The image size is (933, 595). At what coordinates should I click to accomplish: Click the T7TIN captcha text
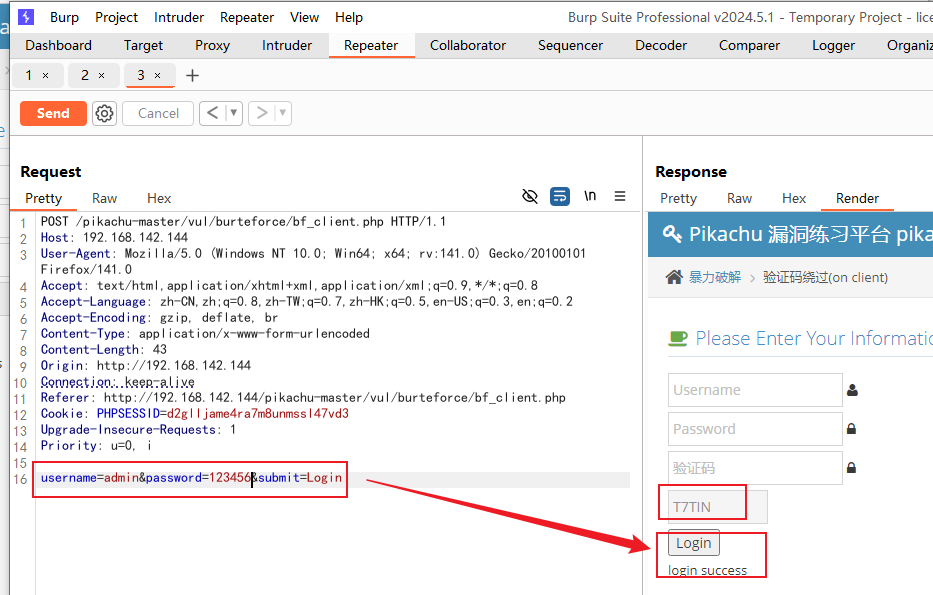pos(691,507)
